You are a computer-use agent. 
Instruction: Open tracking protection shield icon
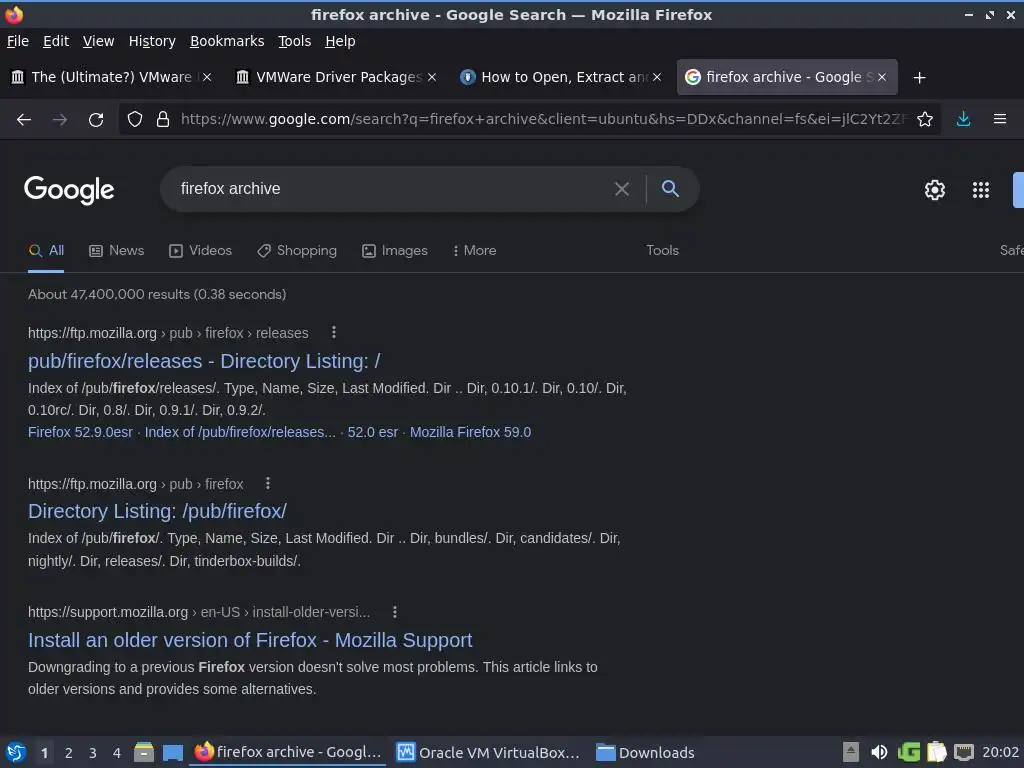click(x=135, y=119)
